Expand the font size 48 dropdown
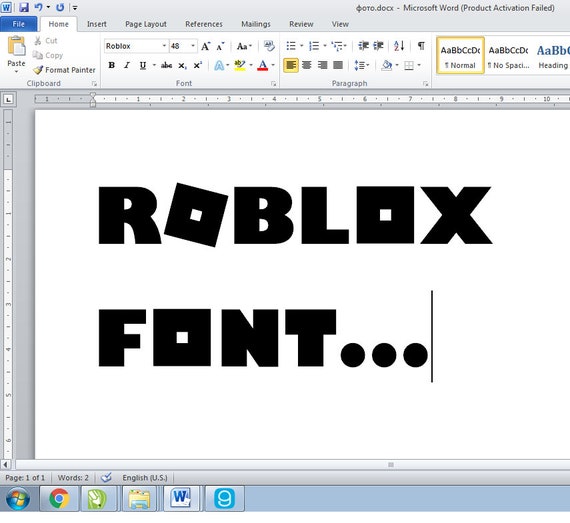Image resolution: width=570 pixels, height=523 pixels. point(193,46)
